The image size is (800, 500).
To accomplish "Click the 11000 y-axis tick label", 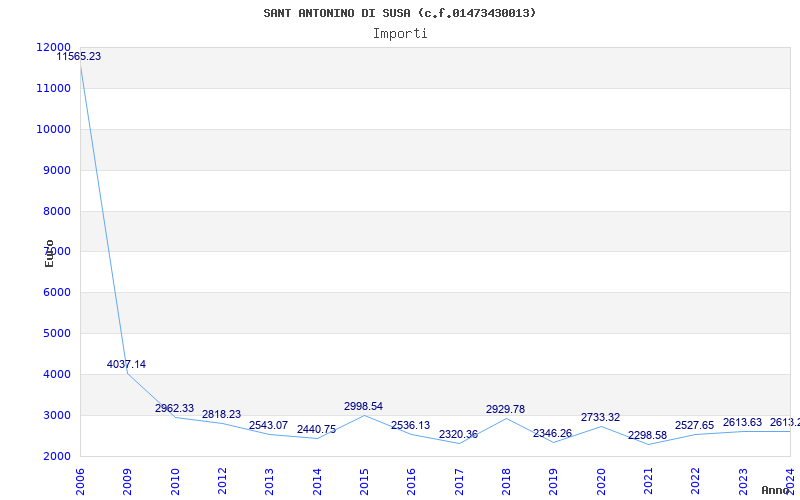I will 53,88.
